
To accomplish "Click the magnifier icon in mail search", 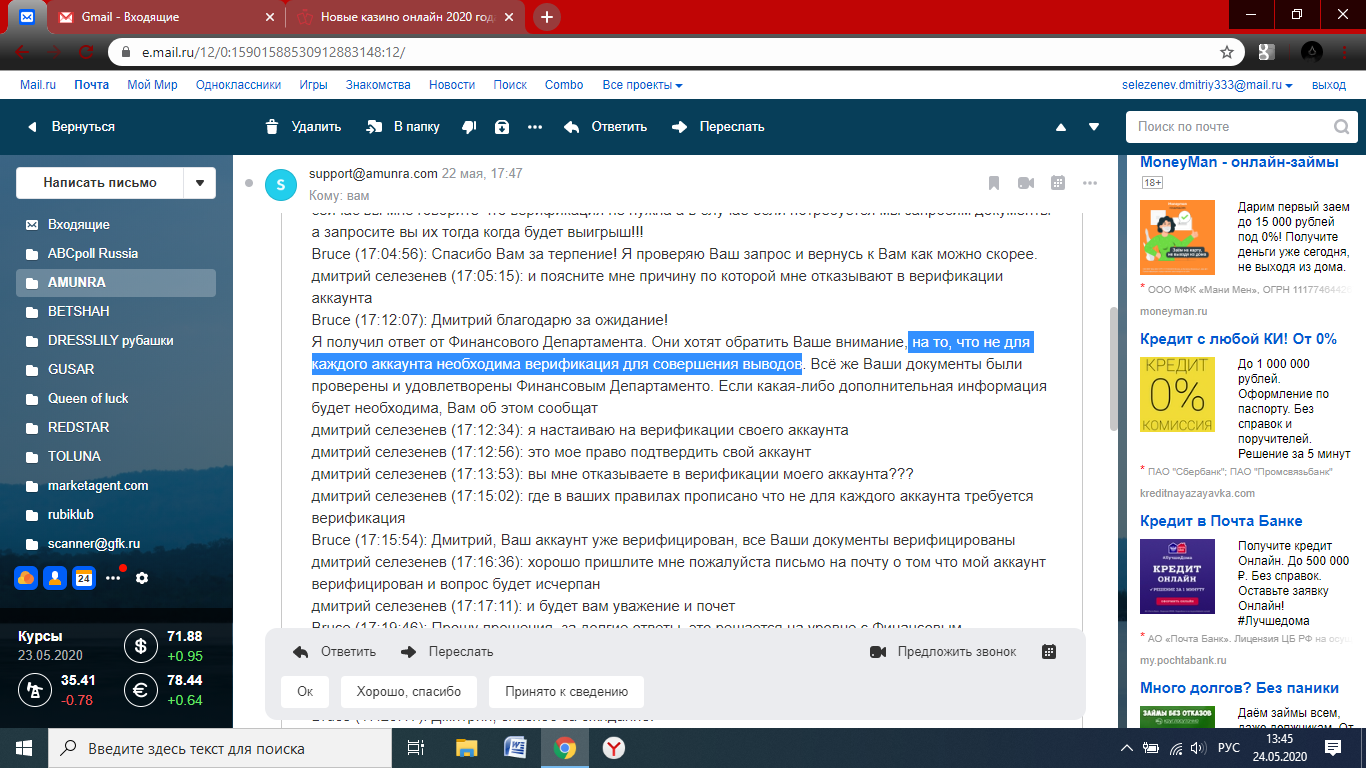I will tap(1341, 127).
